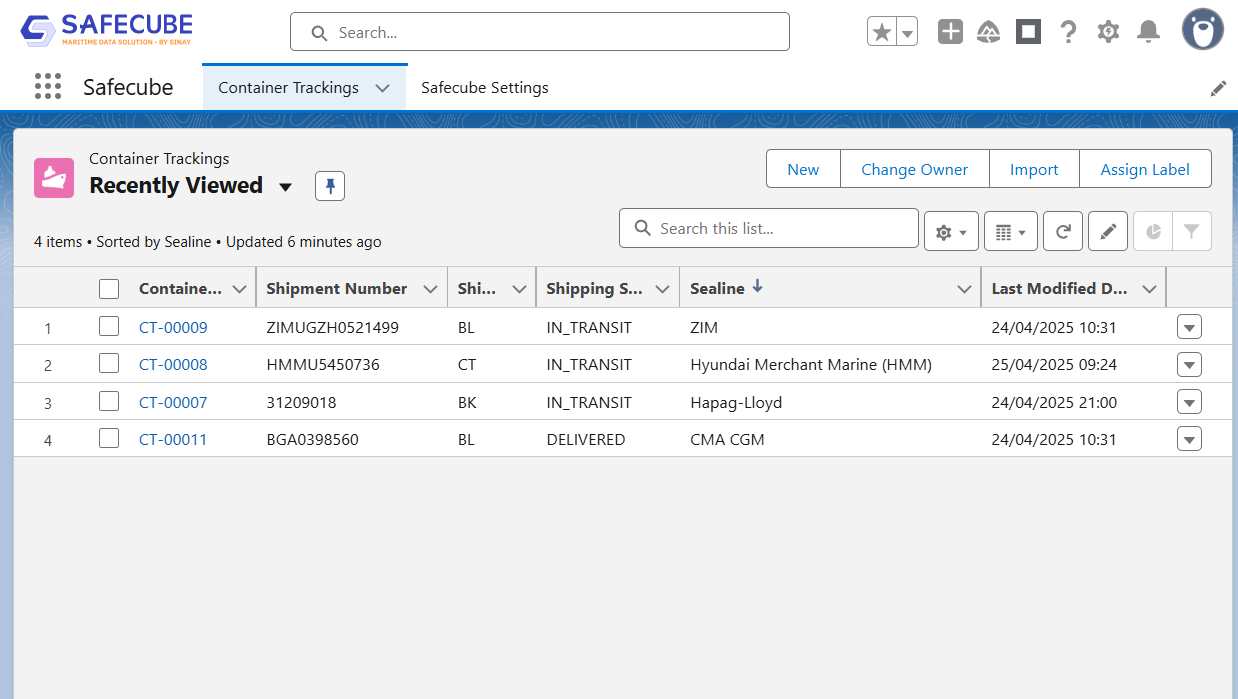Select all rows checkbox in header
This screenshot has width=1238, height=699.
pyautogui.click(x=109, y=289)
